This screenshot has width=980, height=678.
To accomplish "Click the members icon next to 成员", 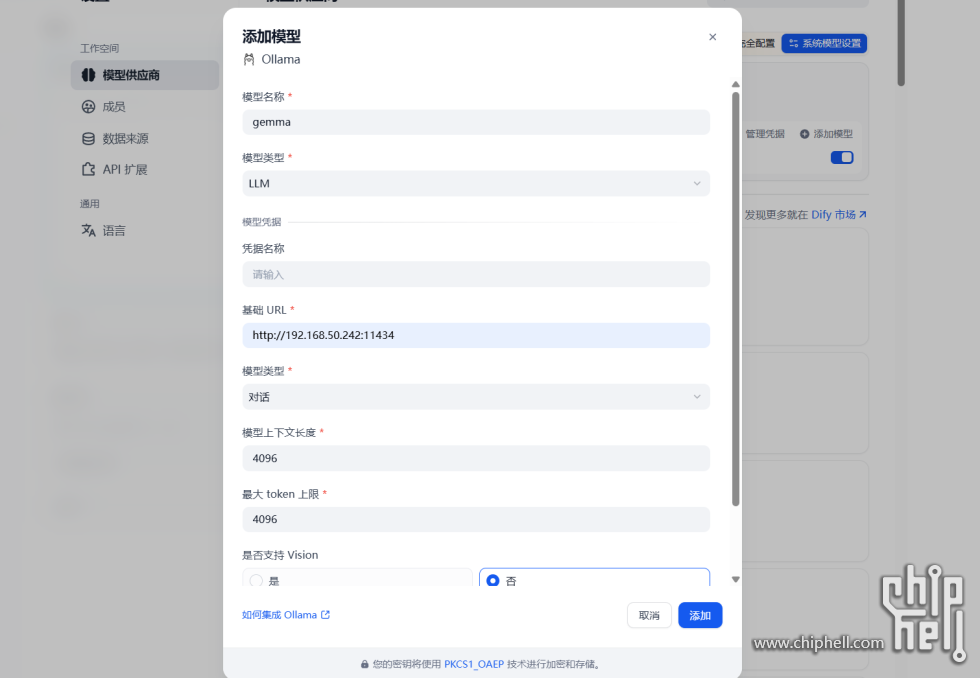I will tap(88, 107).
